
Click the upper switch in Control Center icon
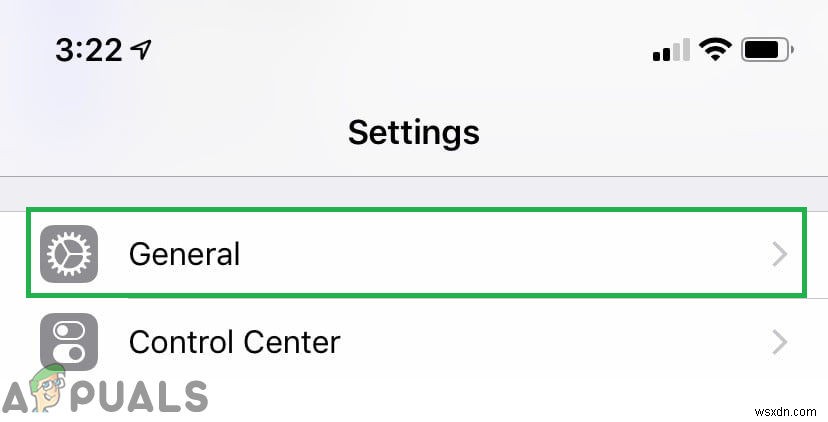coord(69,330)
